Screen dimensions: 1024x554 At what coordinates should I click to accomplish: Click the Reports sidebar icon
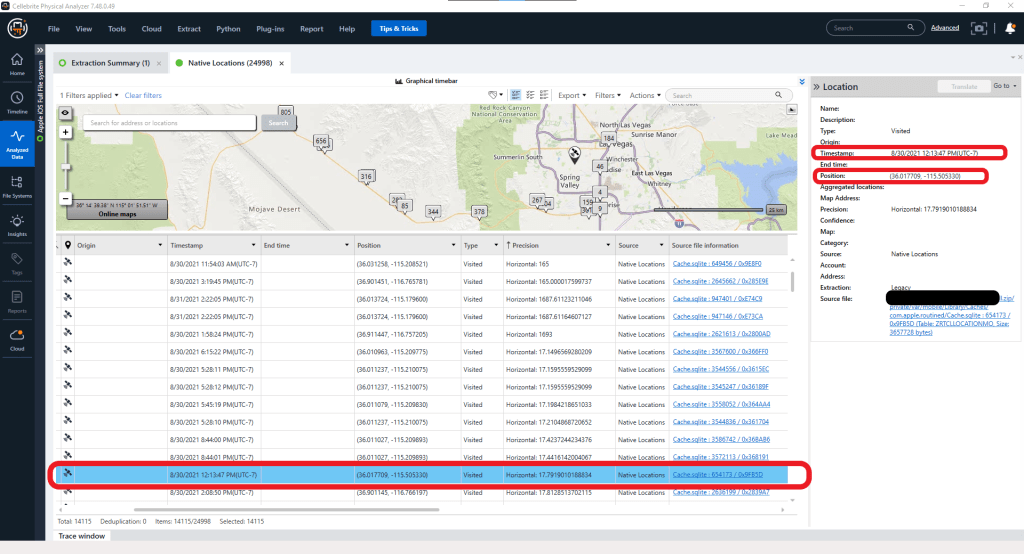click(17, 301)
